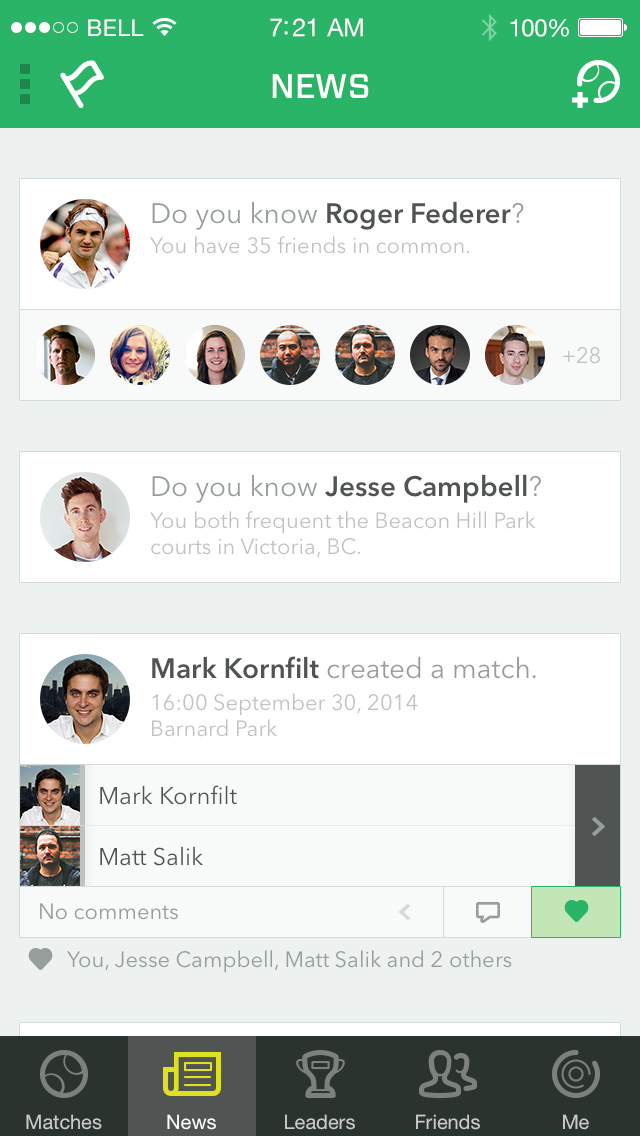
Task: Open the comment speech bubble icon
Action: click(x=488, y=911)
